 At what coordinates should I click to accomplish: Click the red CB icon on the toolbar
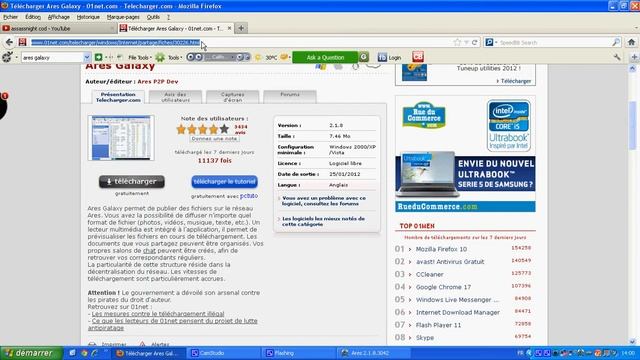coord(418,57)
